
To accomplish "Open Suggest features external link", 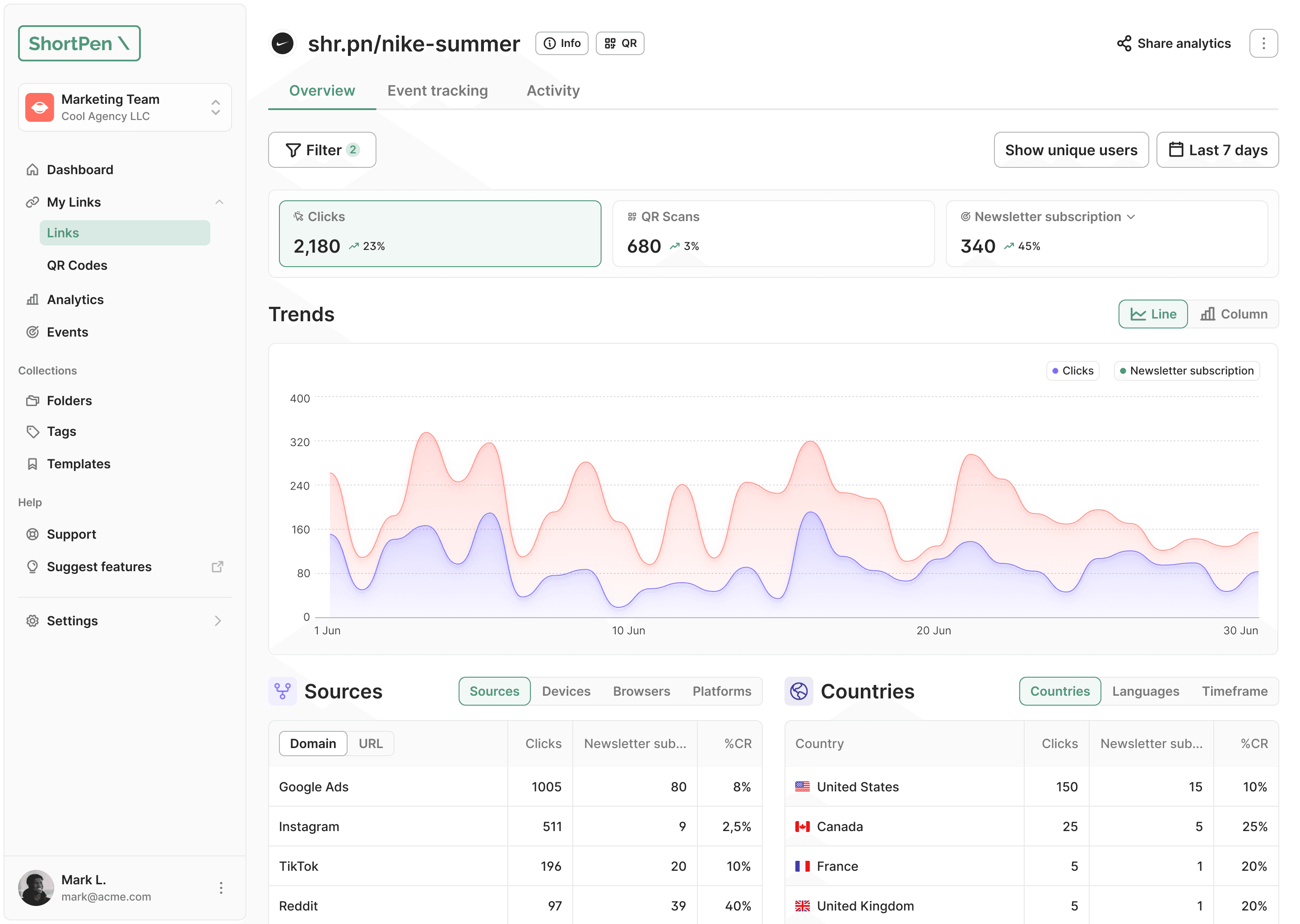I will 99,566.
